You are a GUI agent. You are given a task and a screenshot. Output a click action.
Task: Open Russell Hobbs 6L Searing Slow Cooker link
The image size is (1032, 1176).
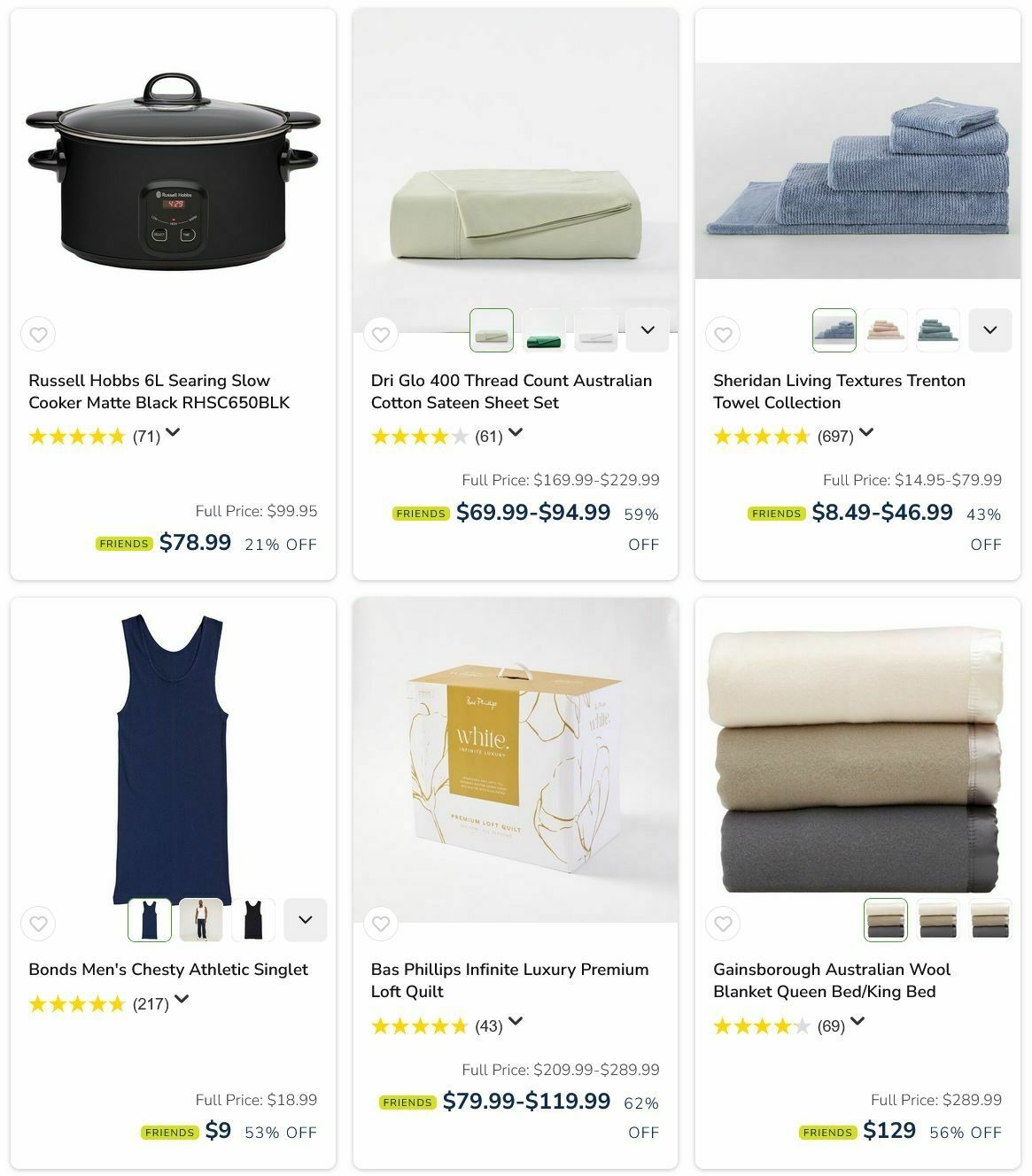point(159,391)
